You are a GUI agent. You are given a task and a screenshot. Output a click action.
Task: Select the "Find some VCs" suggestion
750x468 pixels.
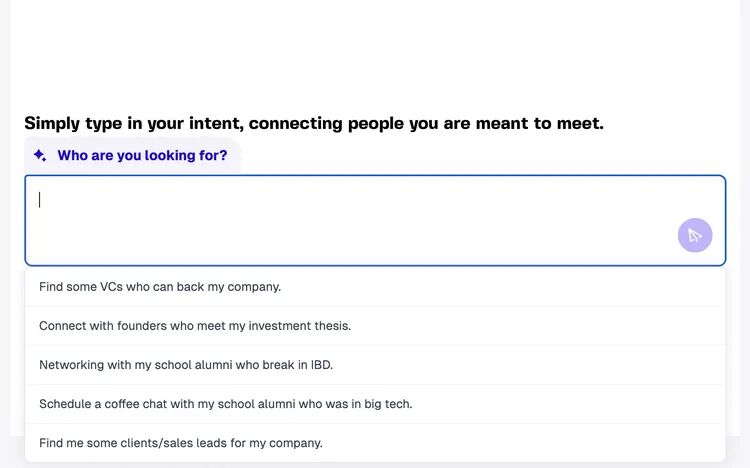(x=160, y=287)
